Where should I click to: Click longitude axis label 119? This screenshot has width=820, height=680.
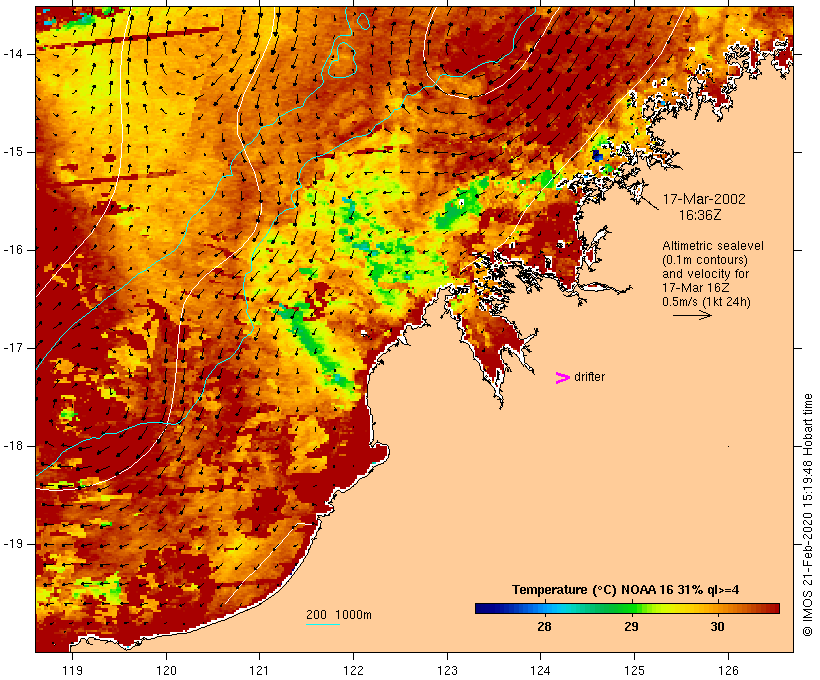tap(72, 670)
